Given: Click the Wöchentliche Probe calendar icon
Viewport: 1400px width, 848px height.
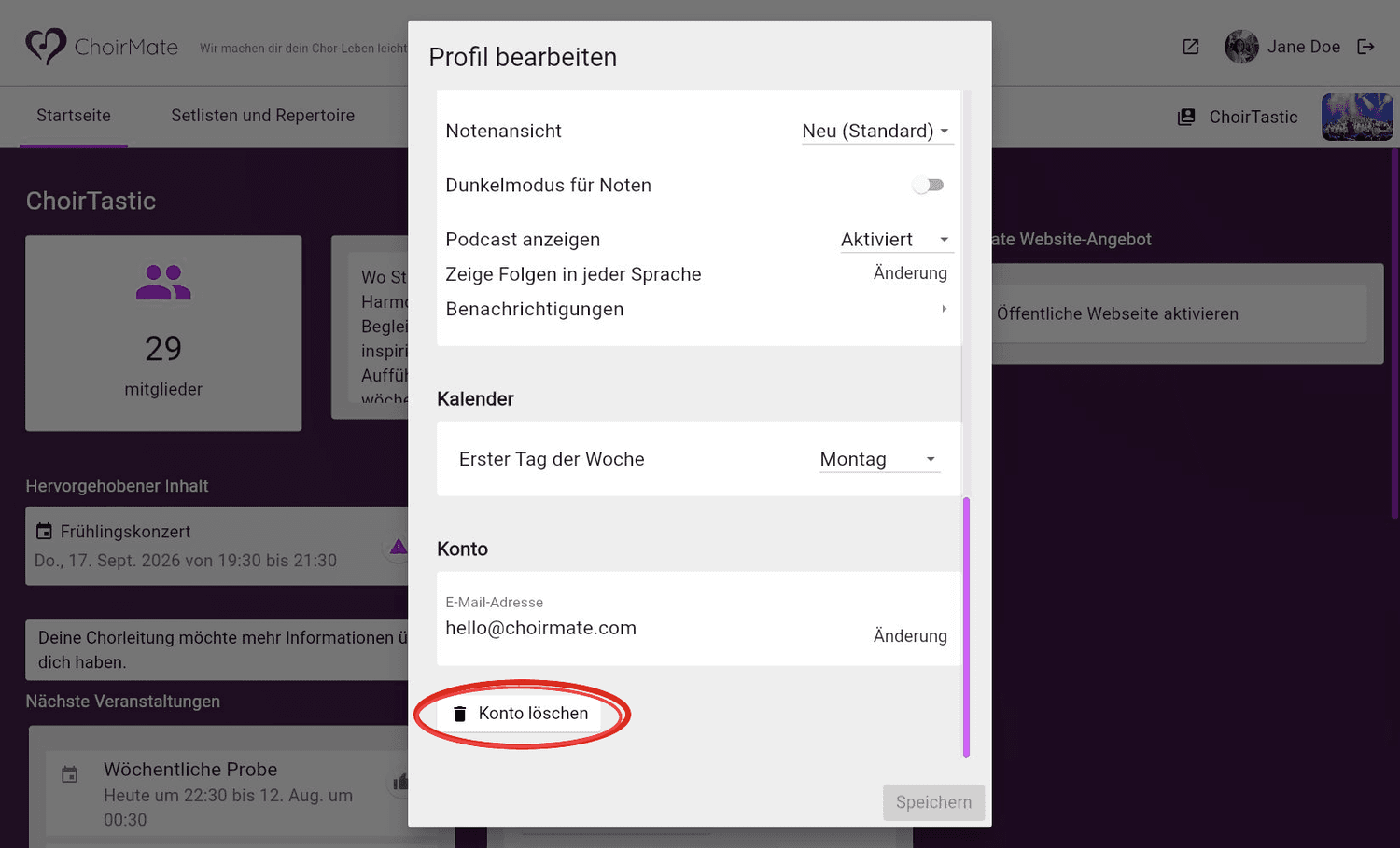Looking at the screenshot, I should tap(70, 774).
